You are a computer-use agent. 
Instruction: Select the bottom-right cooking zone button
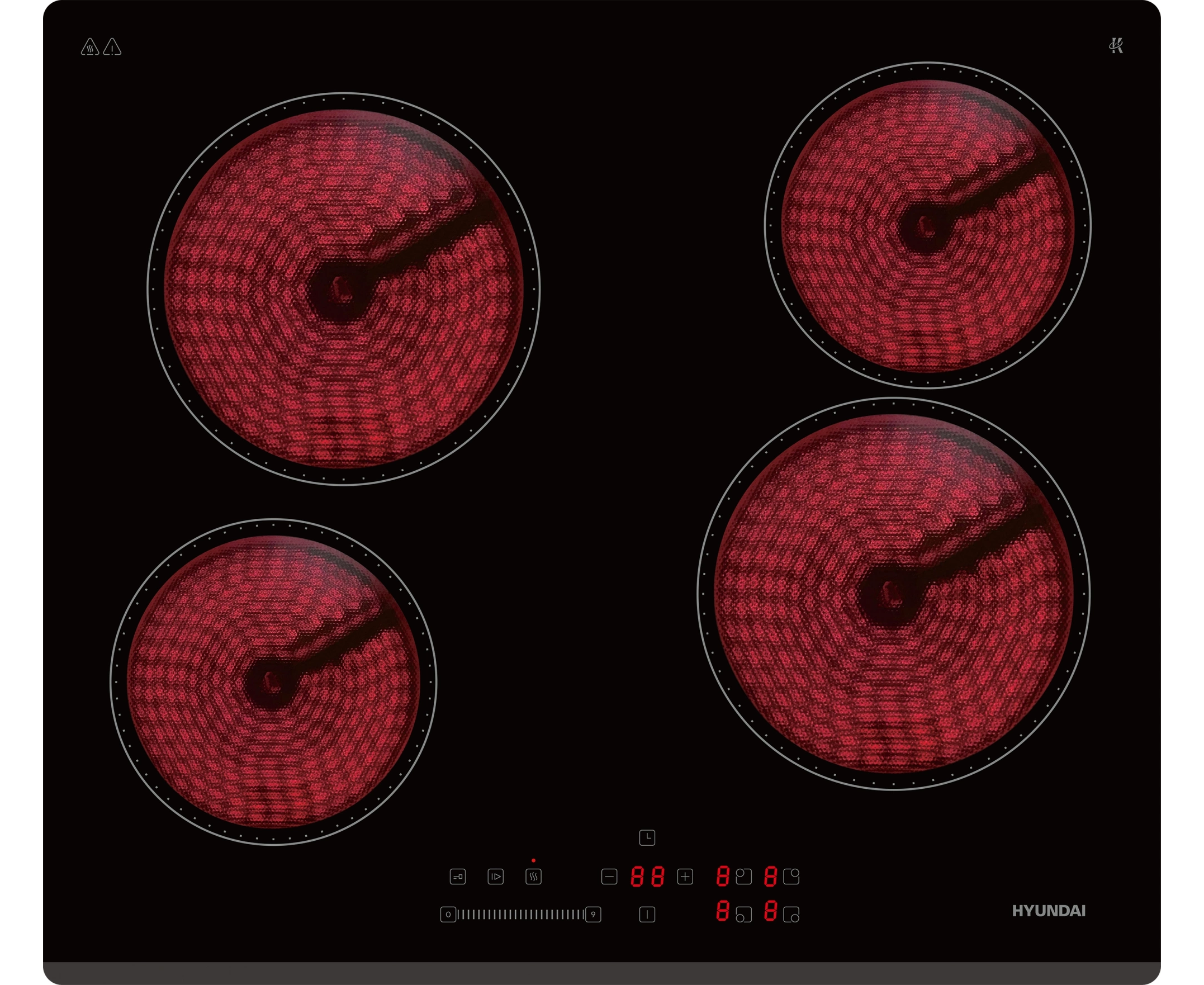[x=791, y=915]
